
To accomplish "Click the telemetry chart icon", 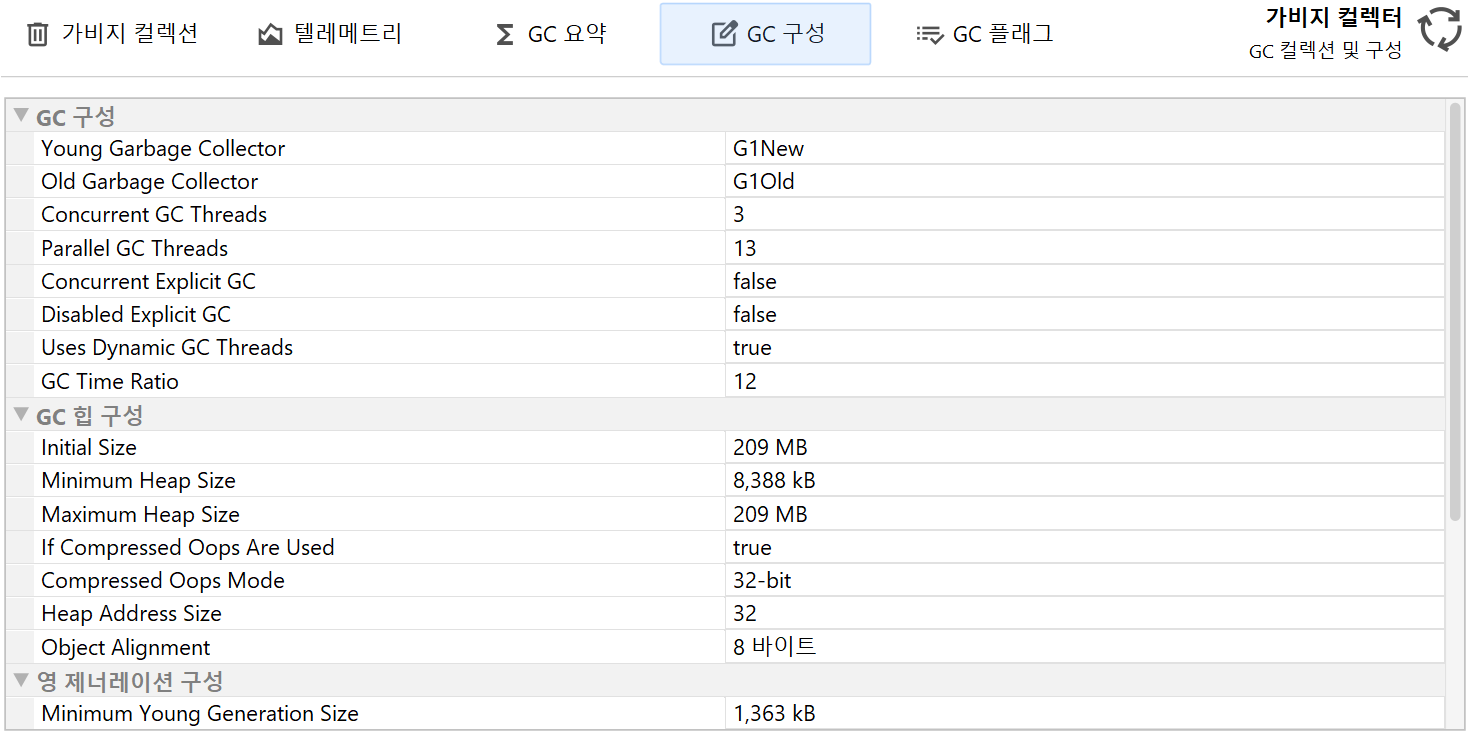I will coord(270,35).
